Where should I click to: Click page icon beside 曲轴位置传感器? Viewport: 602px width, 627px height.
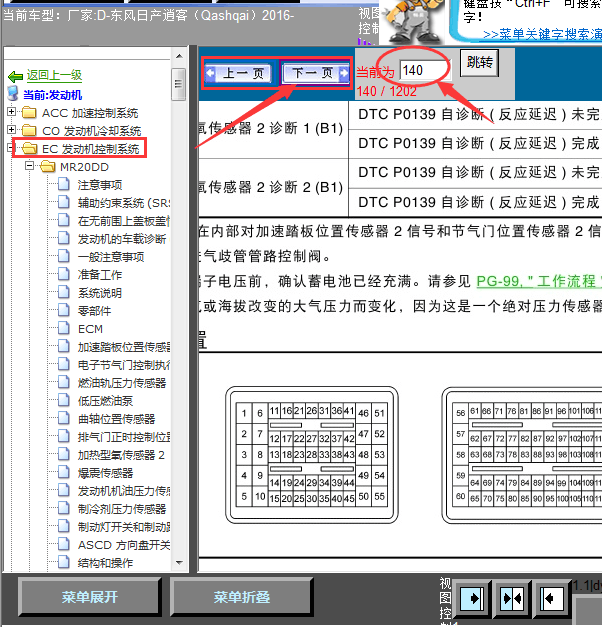tap(64, 418)
